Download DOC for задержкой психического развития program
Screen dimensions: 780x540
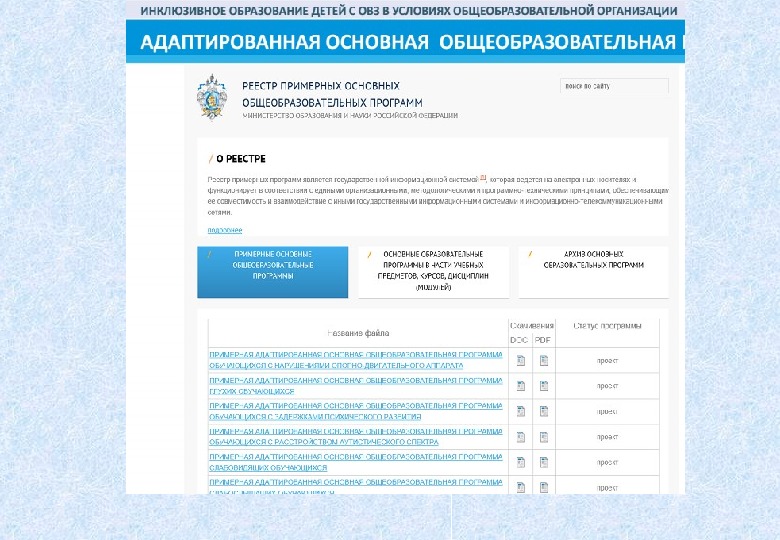click(x=520, y=411)
